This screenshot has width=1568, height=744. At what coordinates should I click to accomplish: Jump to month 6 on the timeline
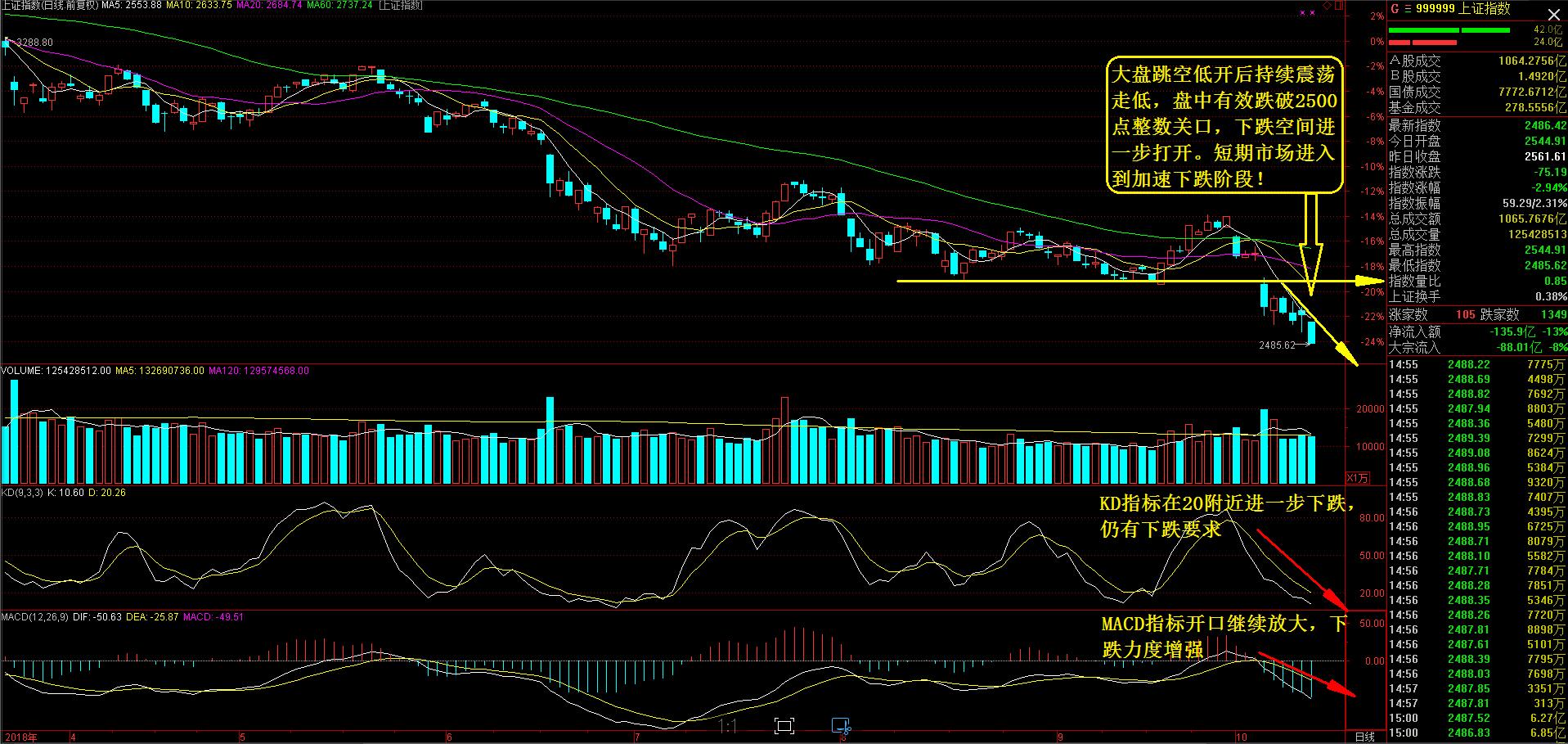click(449, 737)
